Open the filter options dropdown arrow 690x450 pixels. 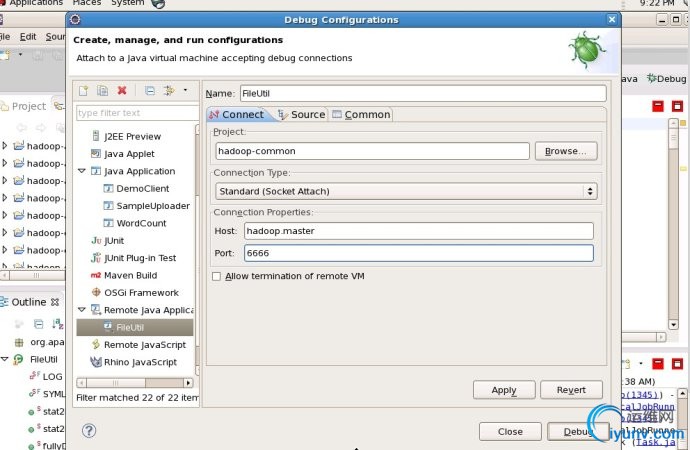click(x=185, y=90)
